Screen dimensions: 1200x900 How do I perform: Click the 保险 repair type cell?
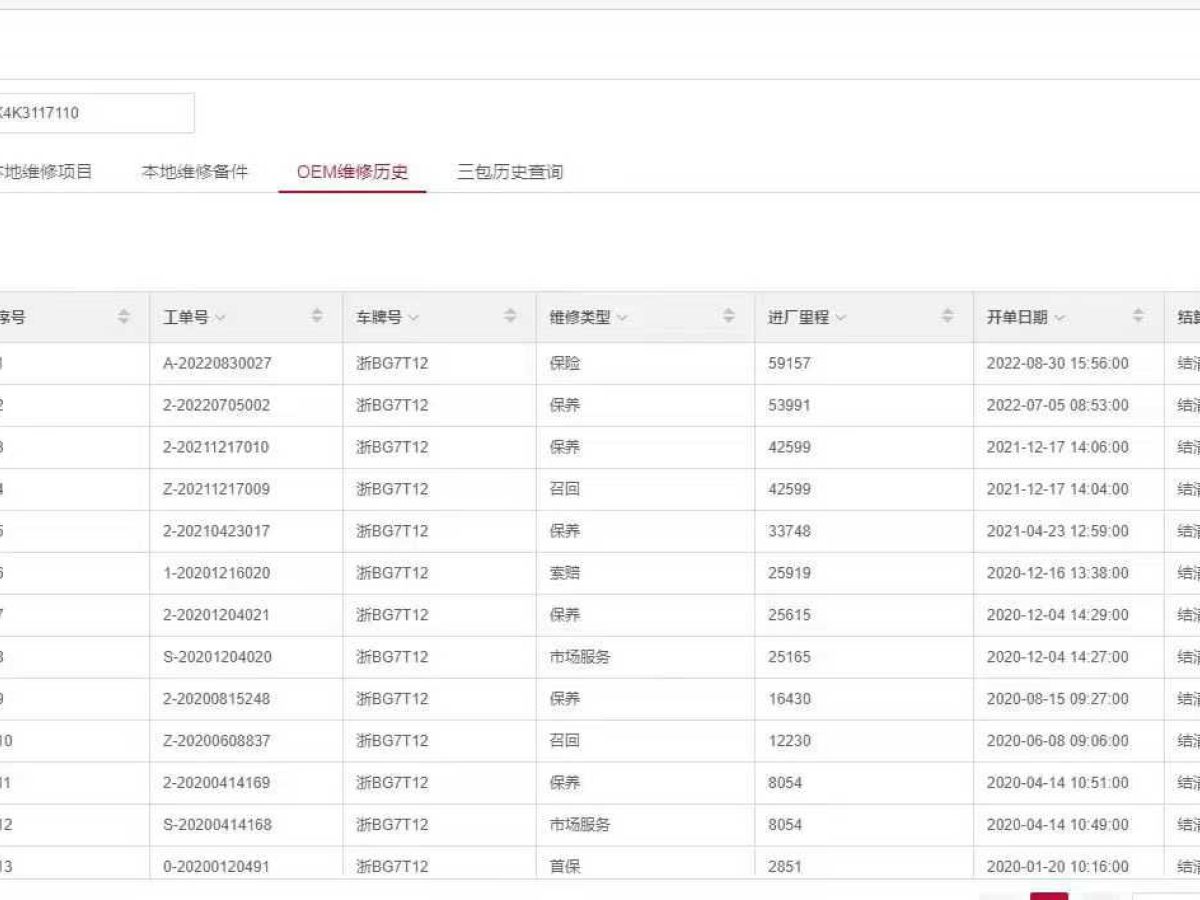pyautogui.click(x=565, y=363)
